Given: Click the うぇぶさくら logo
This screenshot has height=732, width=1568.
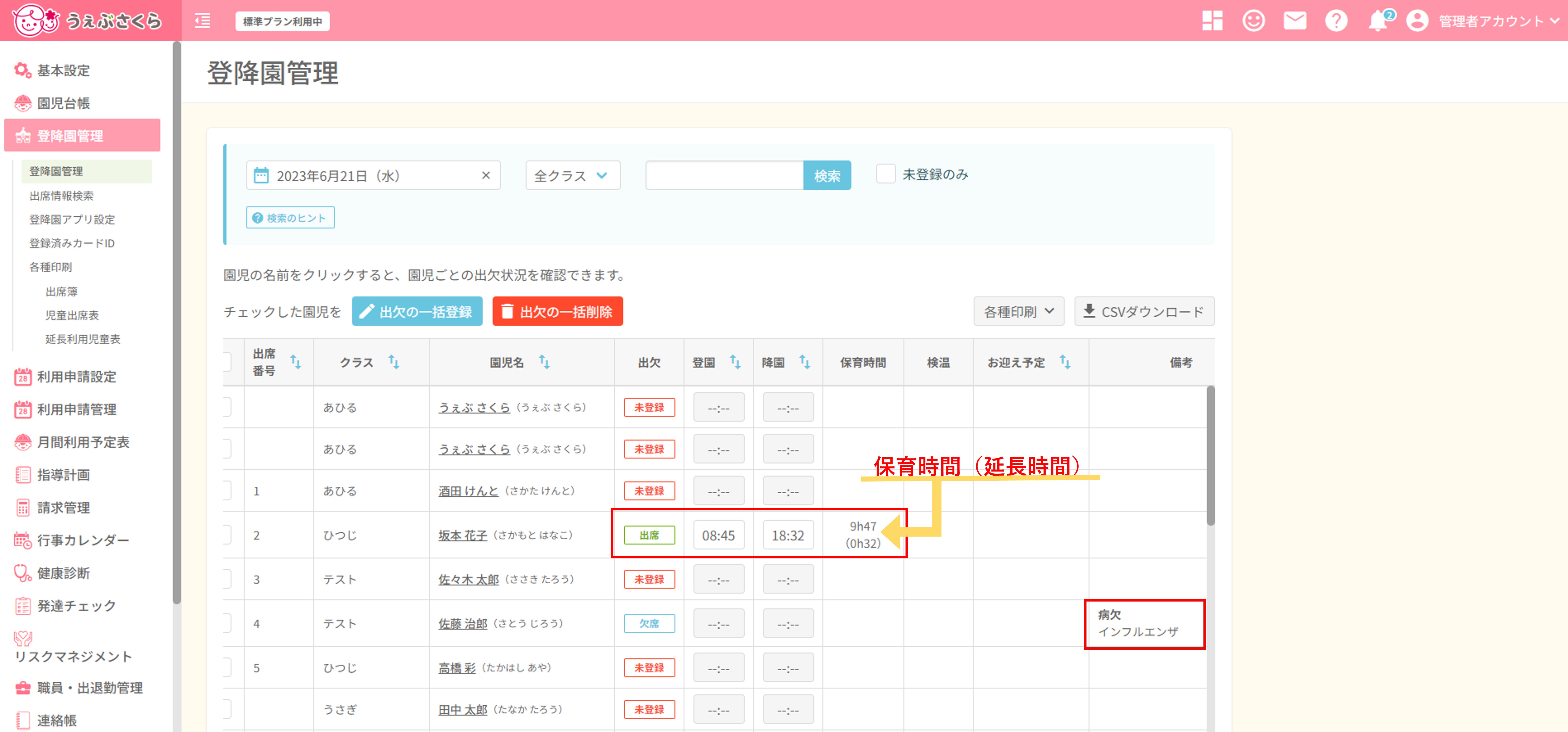Looking at the screenshot, I should pyautogui.click(x=87, y=21).
